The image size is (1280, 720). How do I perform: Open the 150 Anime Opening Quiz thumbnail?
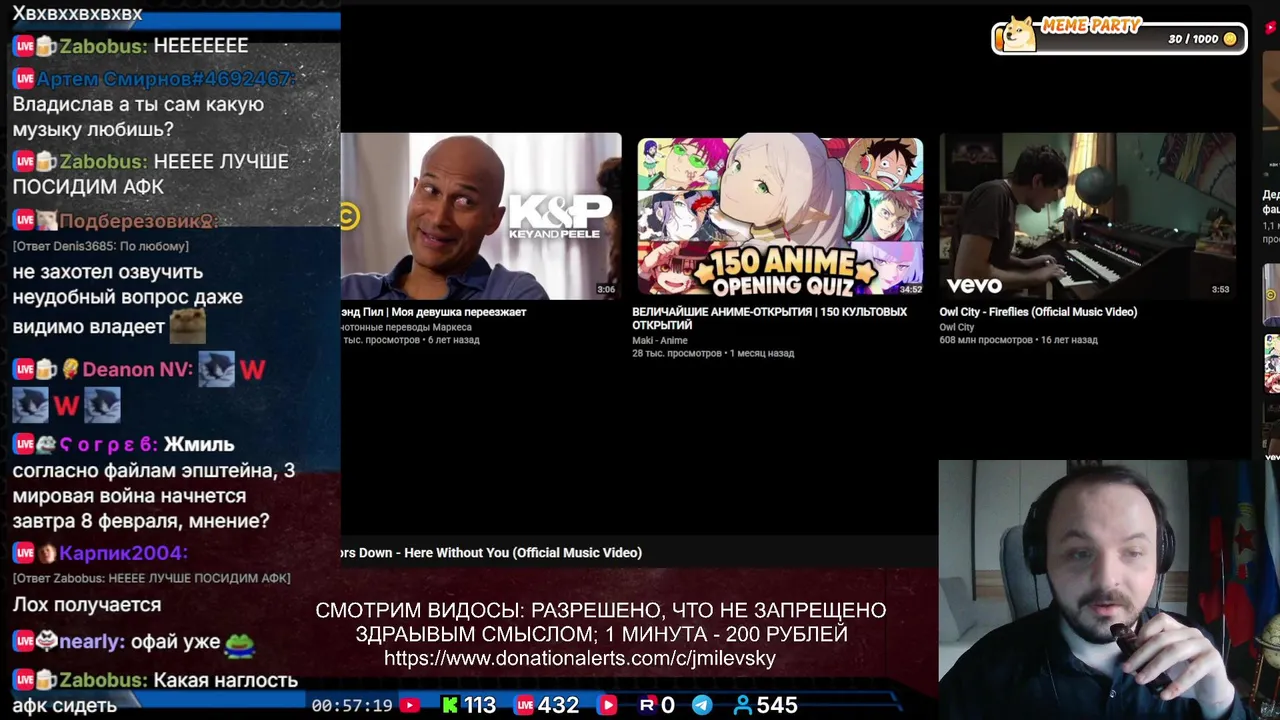point(780,216)
